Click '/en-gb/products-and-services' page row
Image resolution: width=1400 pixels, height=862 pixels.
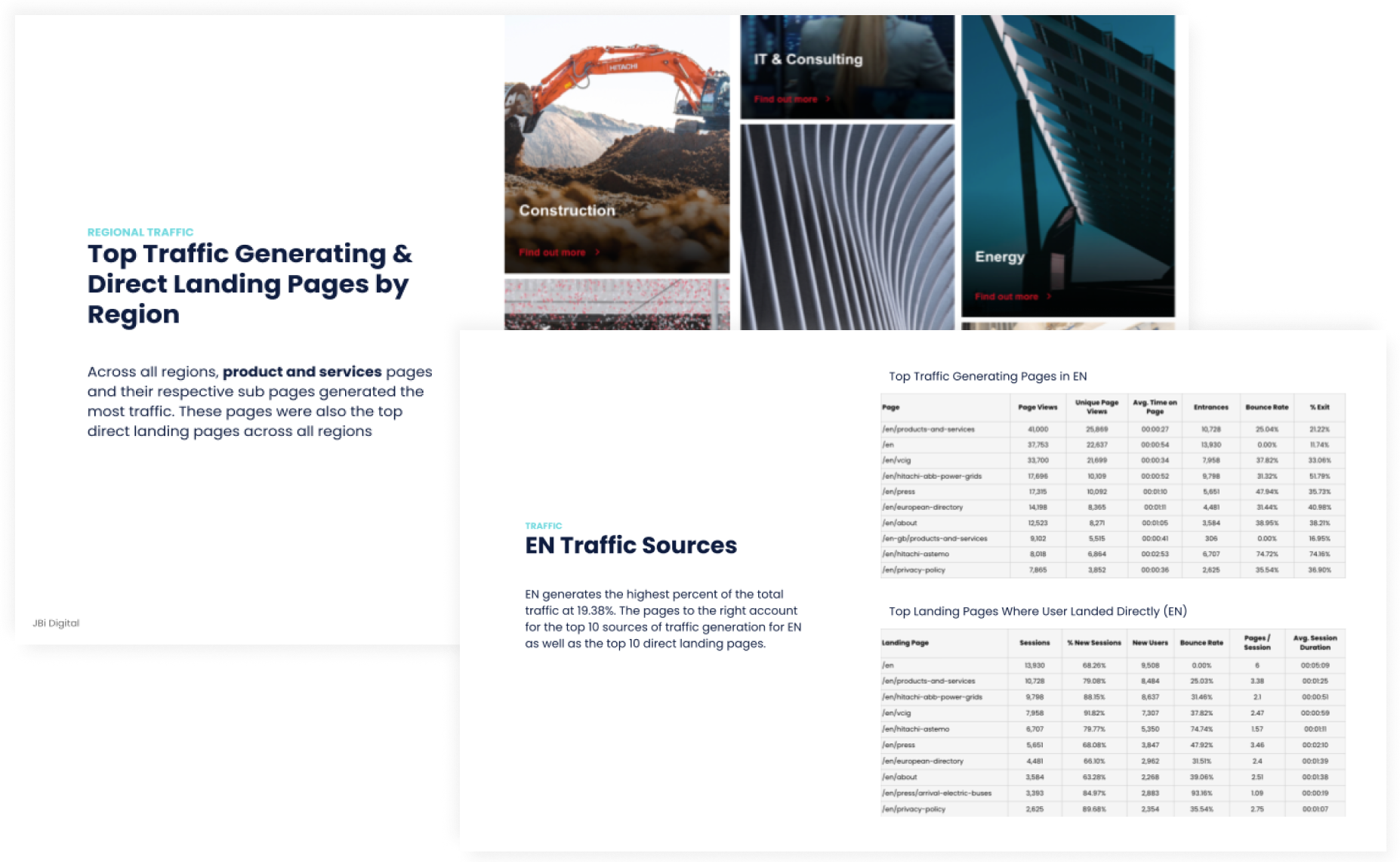click(1113, 539)
